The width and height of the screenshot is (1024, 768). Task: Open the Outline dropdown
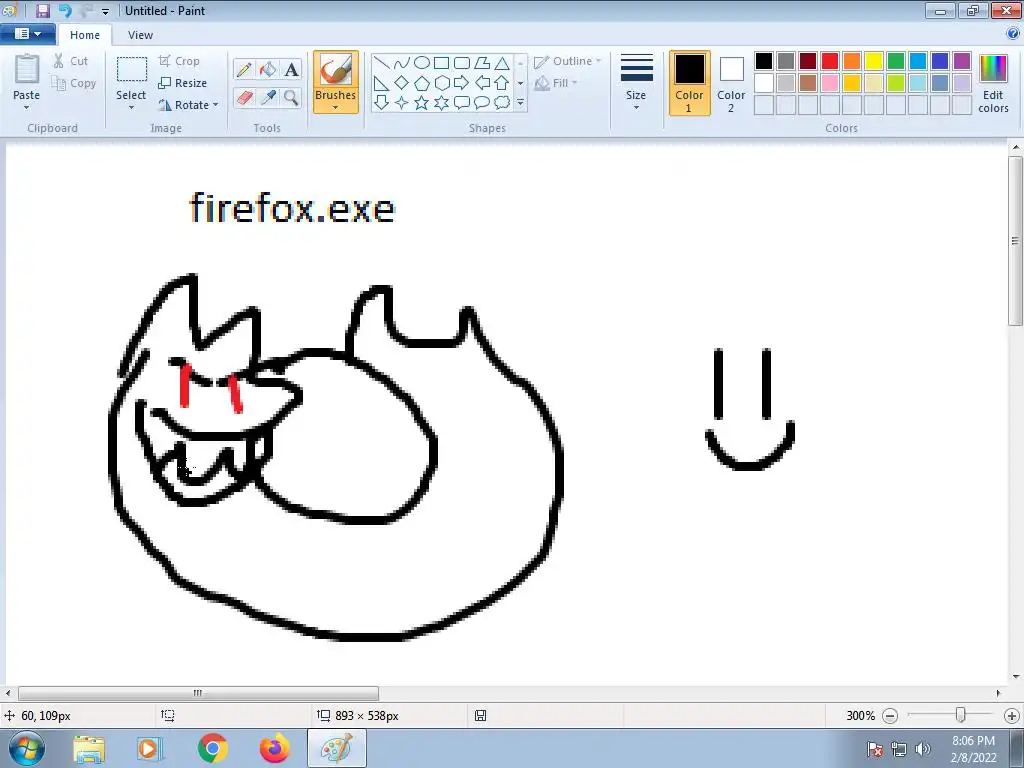pos(568,61)
